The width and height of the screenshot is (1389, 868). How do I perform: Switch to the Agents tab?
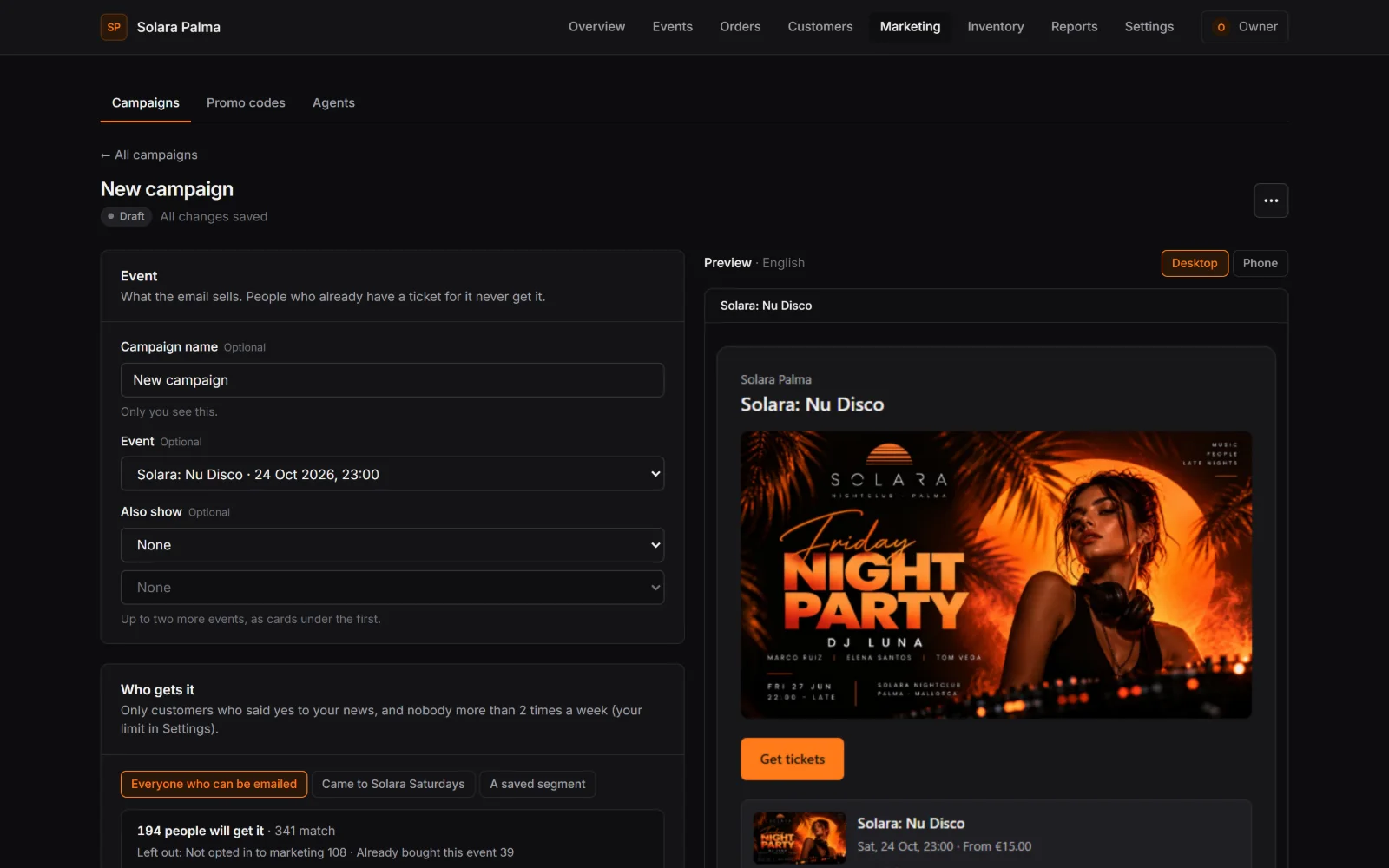333,102
